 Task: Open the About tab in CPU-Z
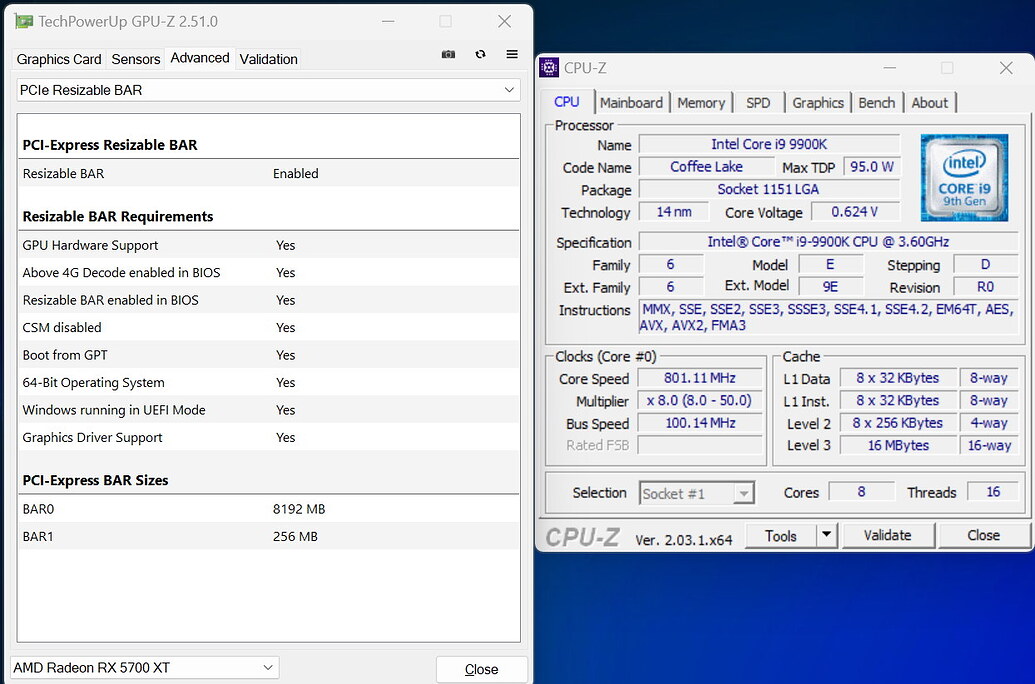(930, 102)
